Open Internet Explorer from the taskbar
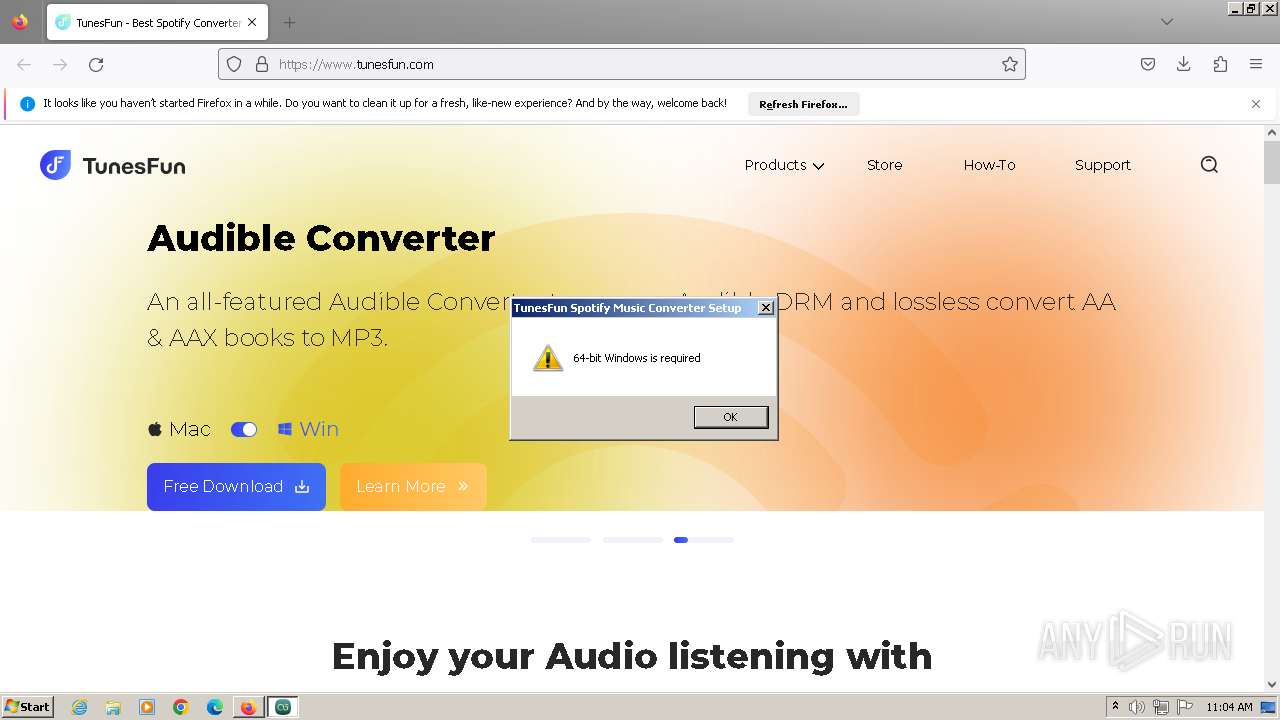 tap(79, 707)
